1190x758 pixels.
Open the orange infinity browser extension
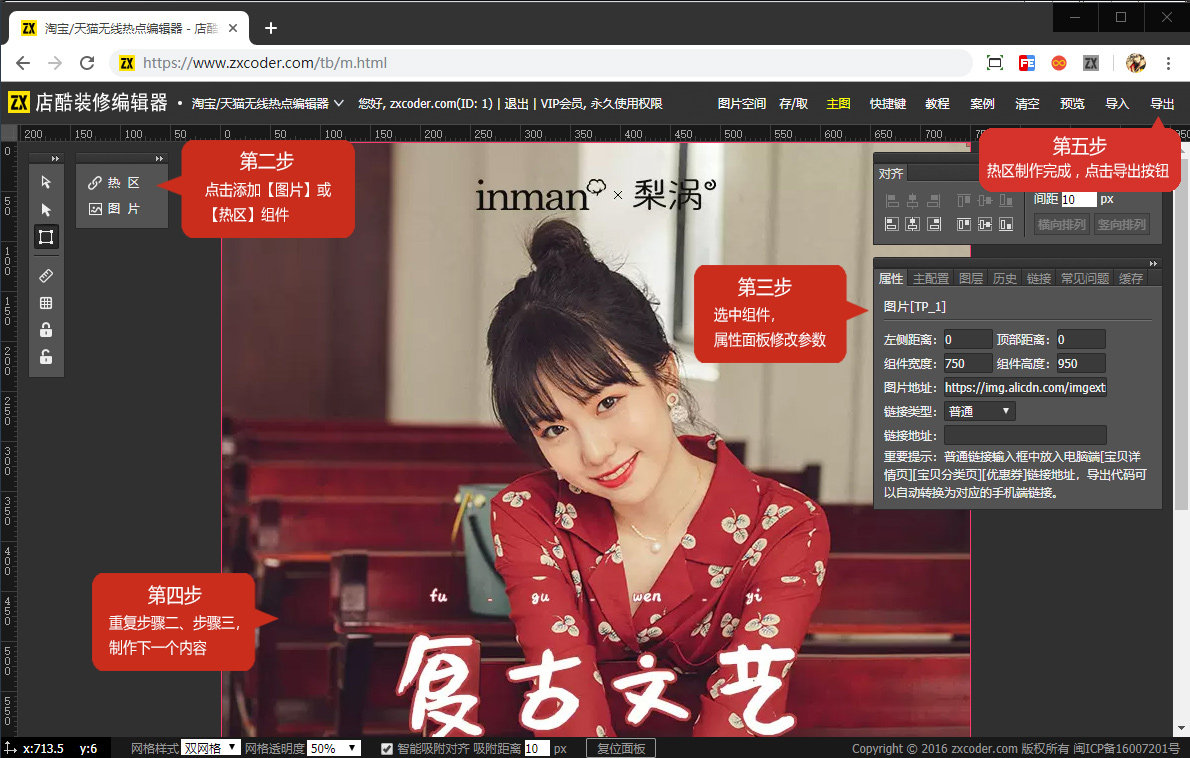coord(1059,63)
